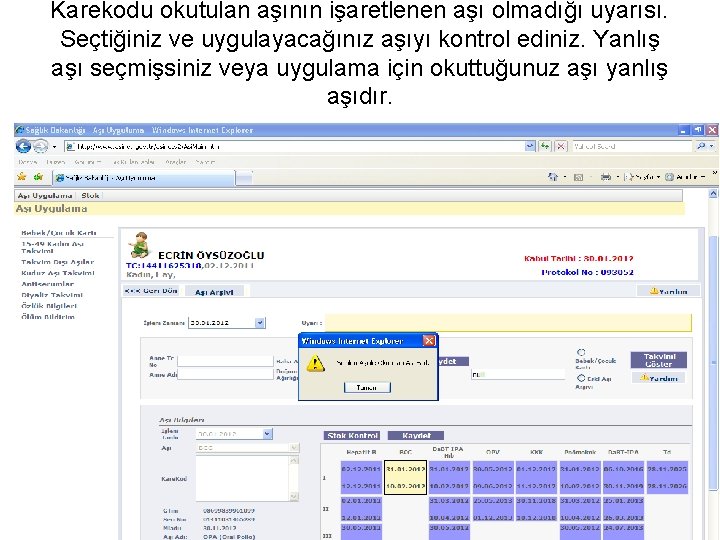Open Kuduz Aşı Takvimi sidebar link
The width and height of the screenshot is (720, 540).
click(x=58, y=273)
